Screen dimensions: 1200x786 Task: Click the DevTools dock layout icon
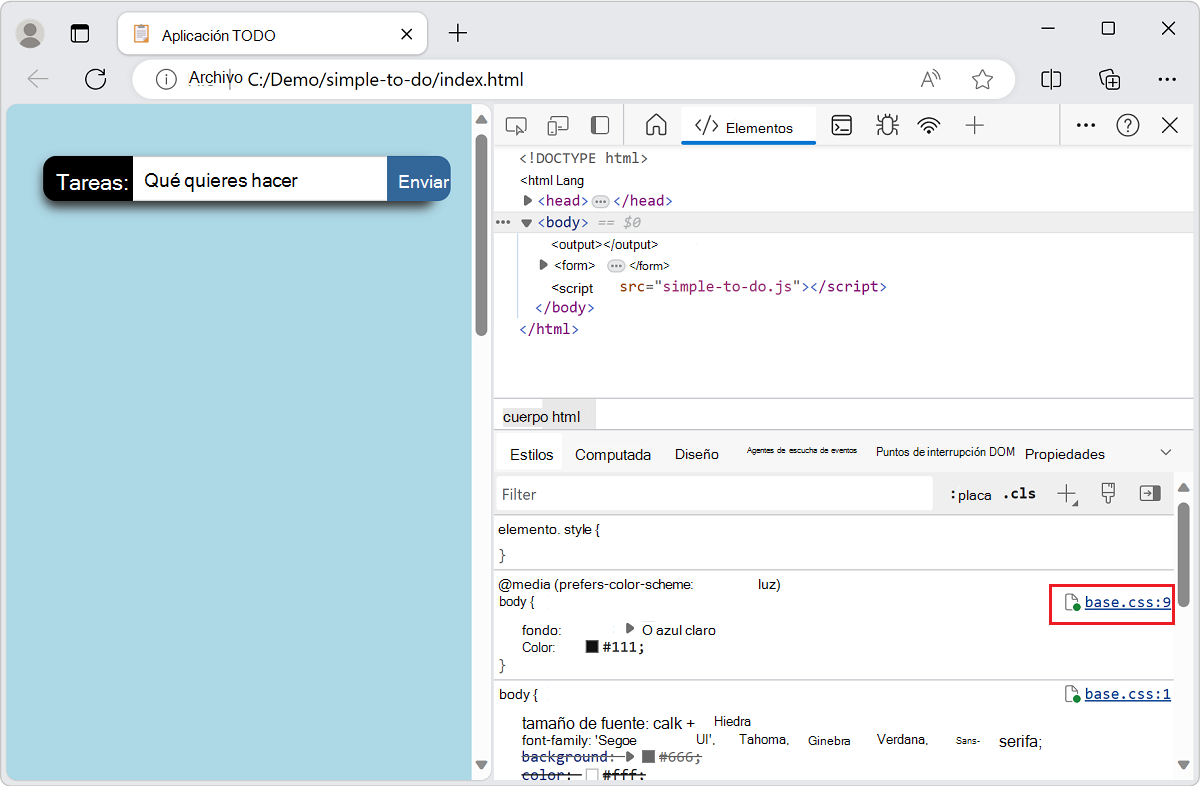click(x=599, y=125)
